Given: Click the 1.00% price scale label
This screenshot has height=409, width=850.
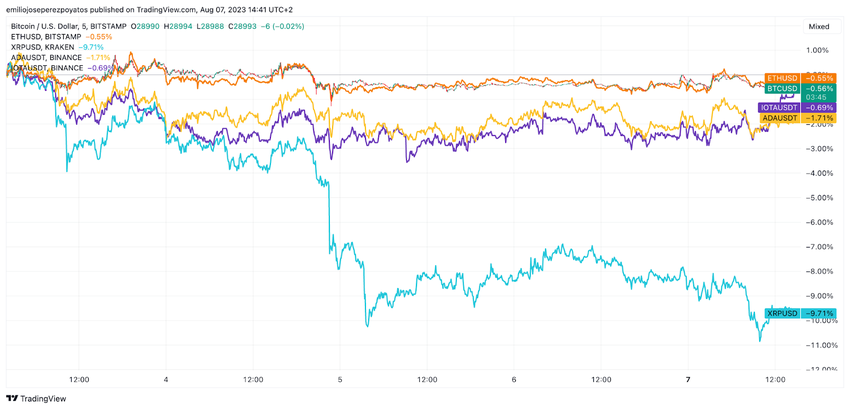Looking at the screenshot, I should tap(817, 50).
